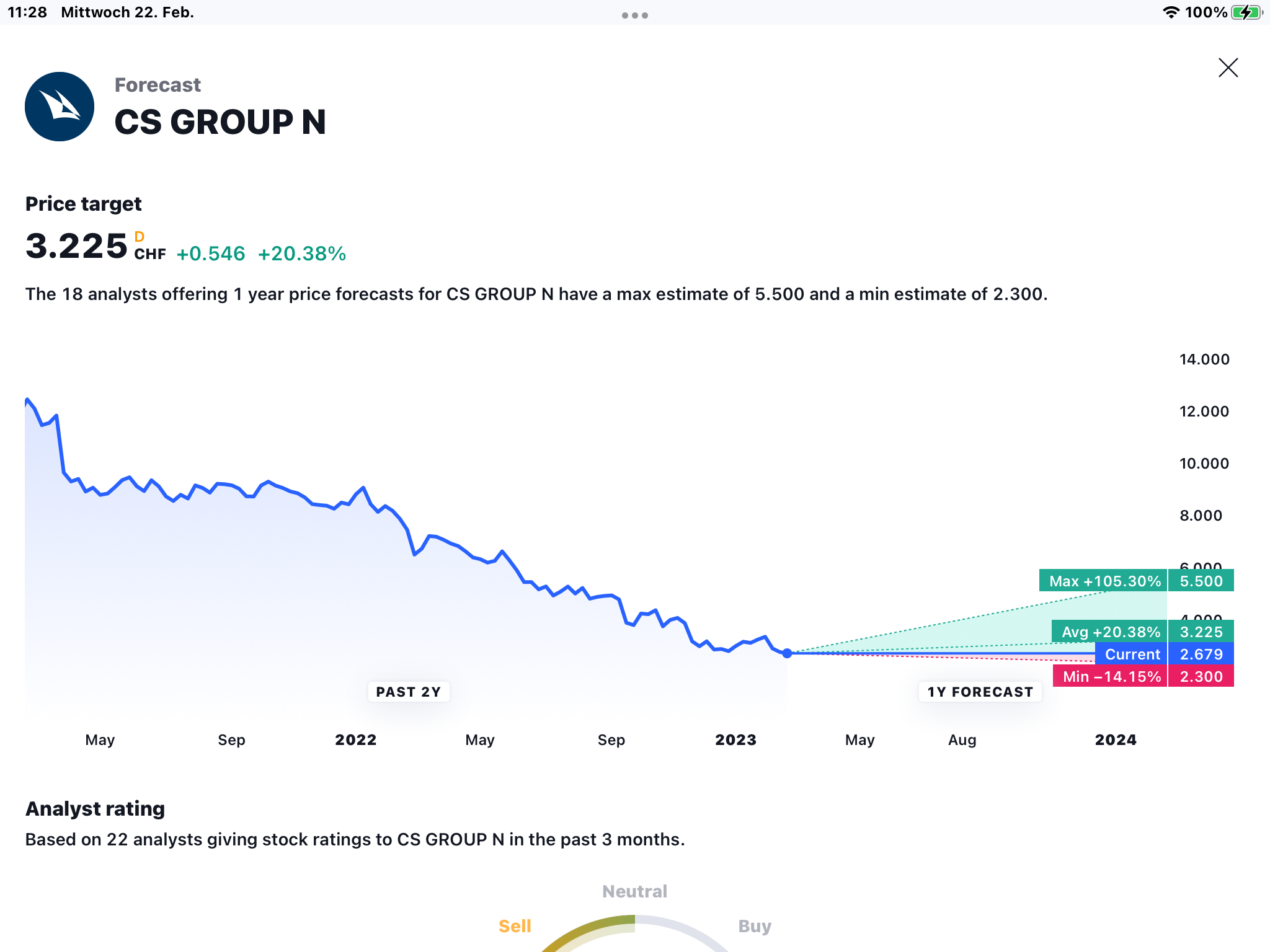Tap the blue Current price label
This screenshot has width=1270, height=952.
point(1132,654)
